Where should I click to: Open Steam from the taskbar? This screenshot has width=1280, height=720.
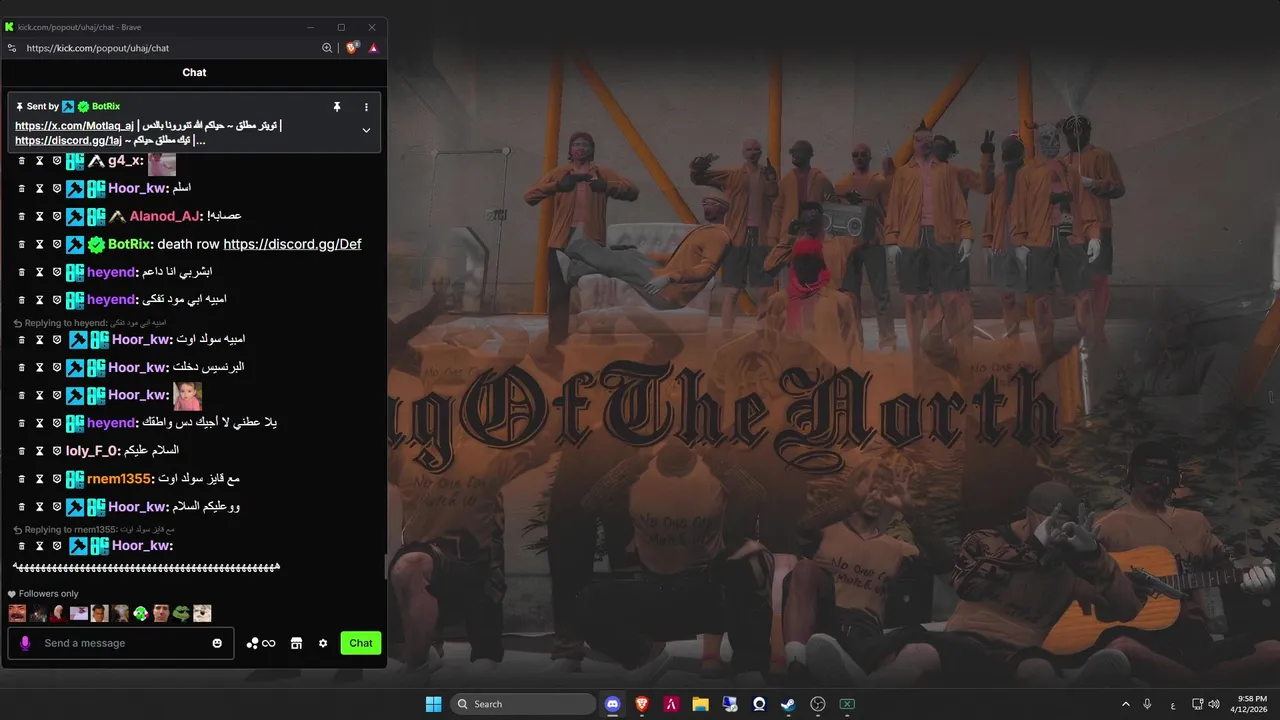click(x=788, y=704)
